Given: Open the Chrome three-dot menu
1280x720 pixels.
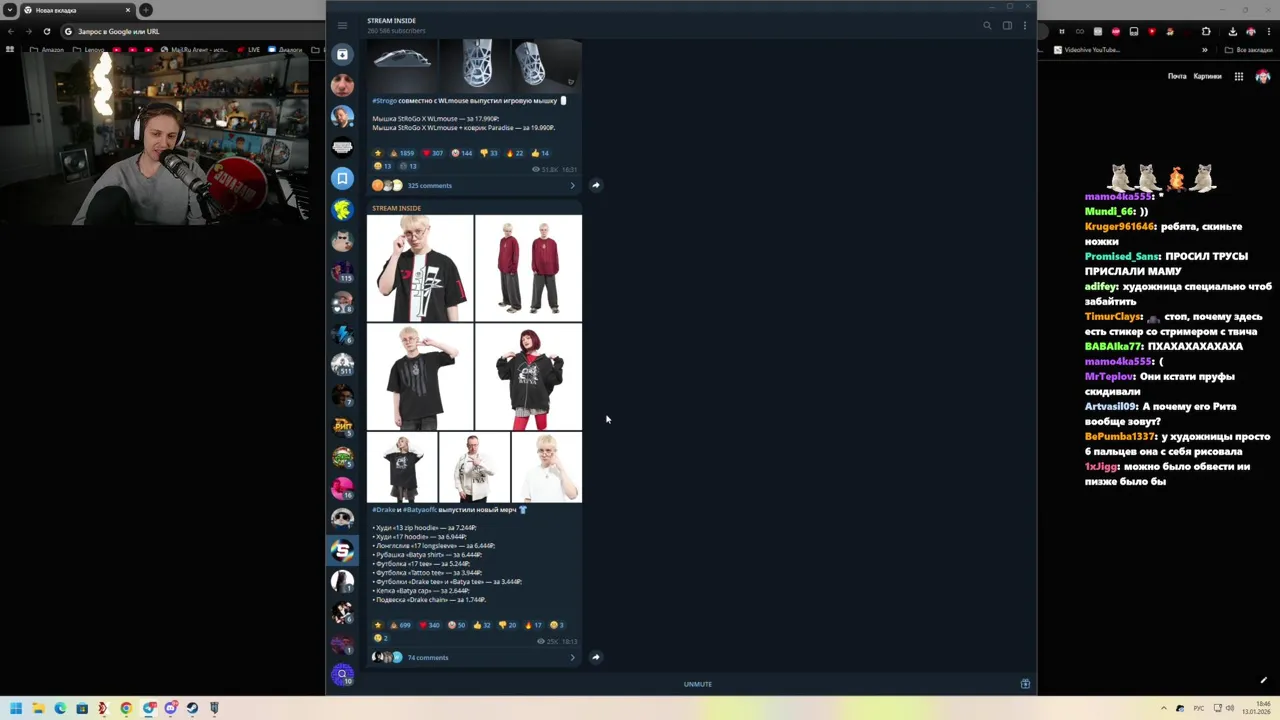Looking at the screenshot, I should coord(1269,32).
